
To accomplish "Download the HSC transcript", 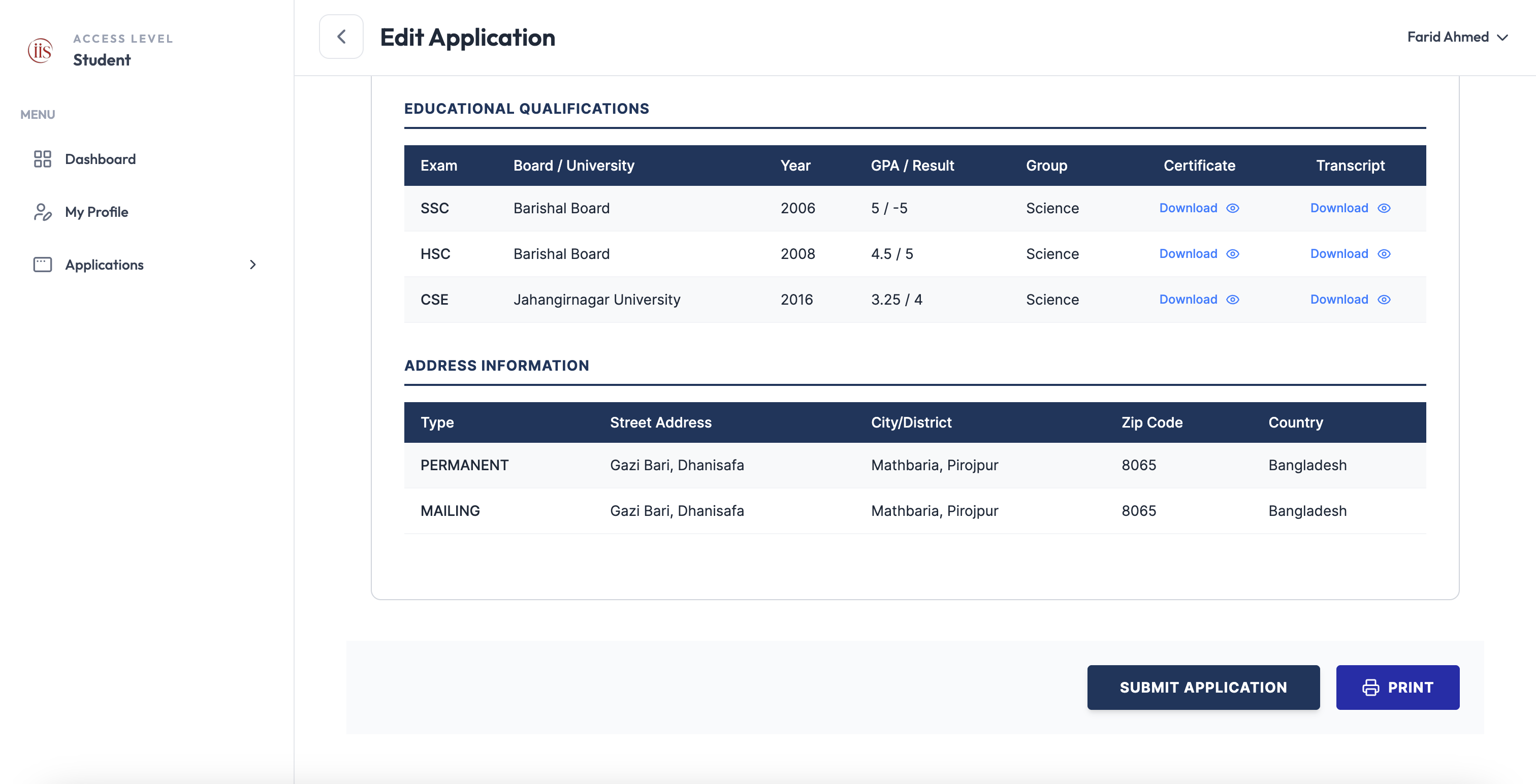I will 1338,254.
